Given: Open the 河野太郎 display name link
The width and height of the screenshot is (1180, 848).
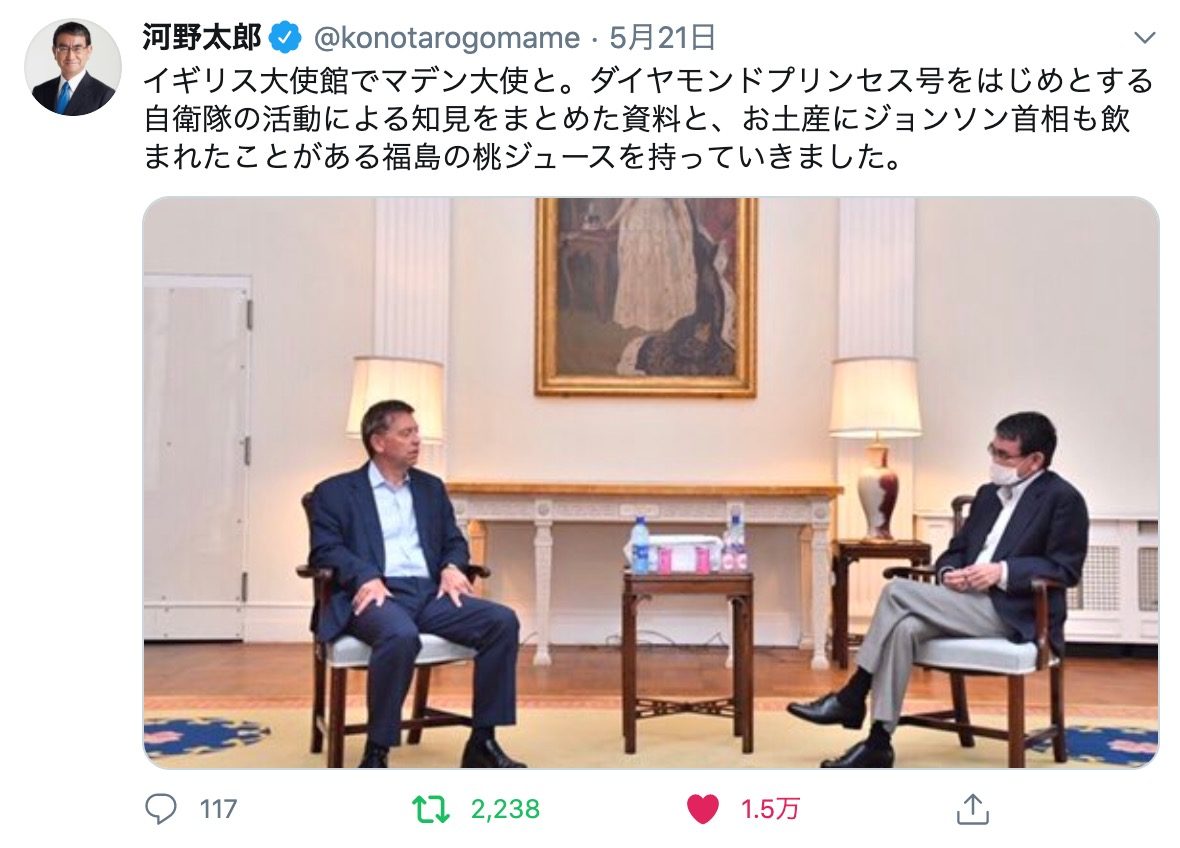Looking at the screenshot, I should pyautogui.click(x=202, y=37).
